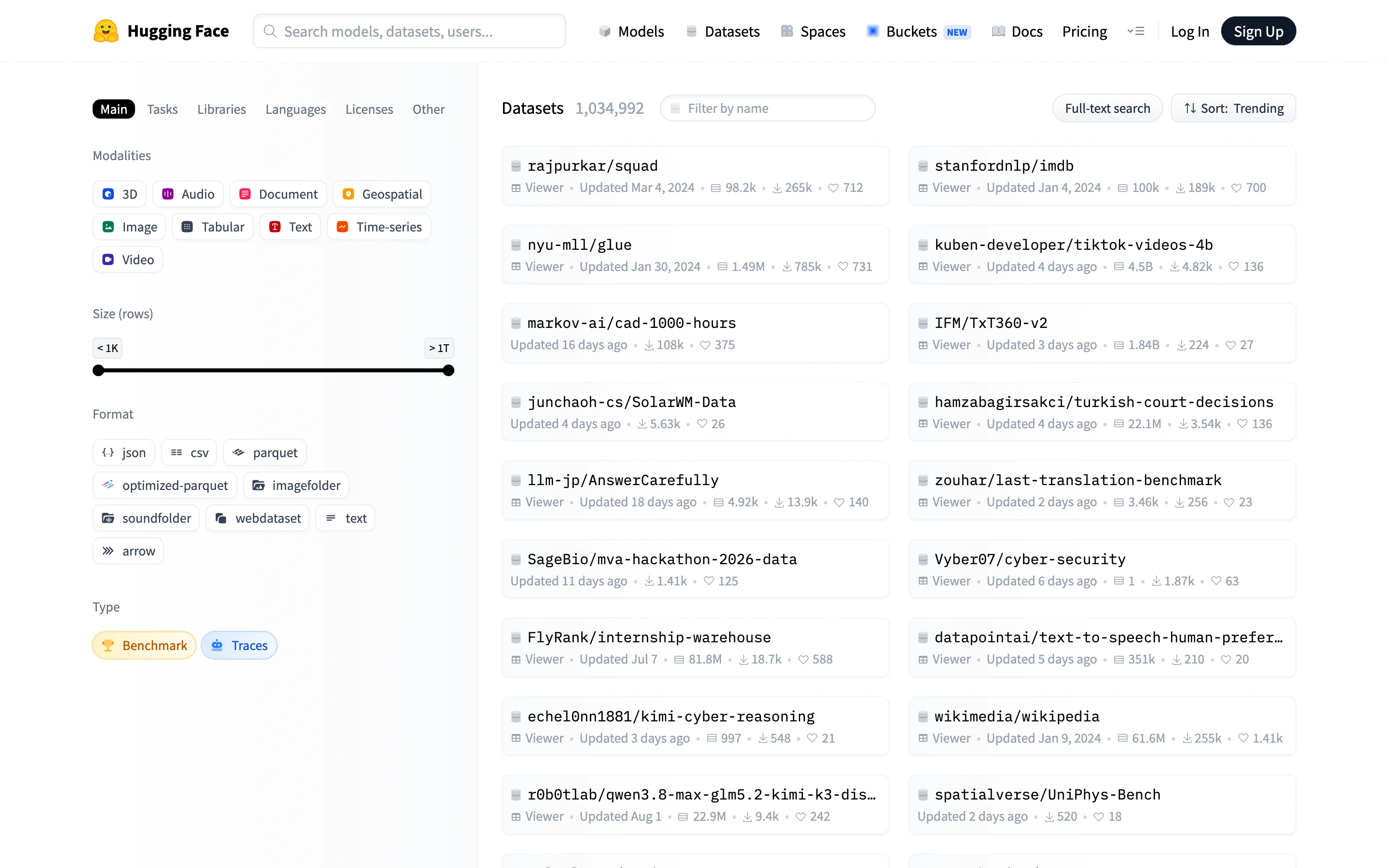Toggle the Time-series modality filter
Viewport: 1389px width, 868px height.
tap(379, 227)
